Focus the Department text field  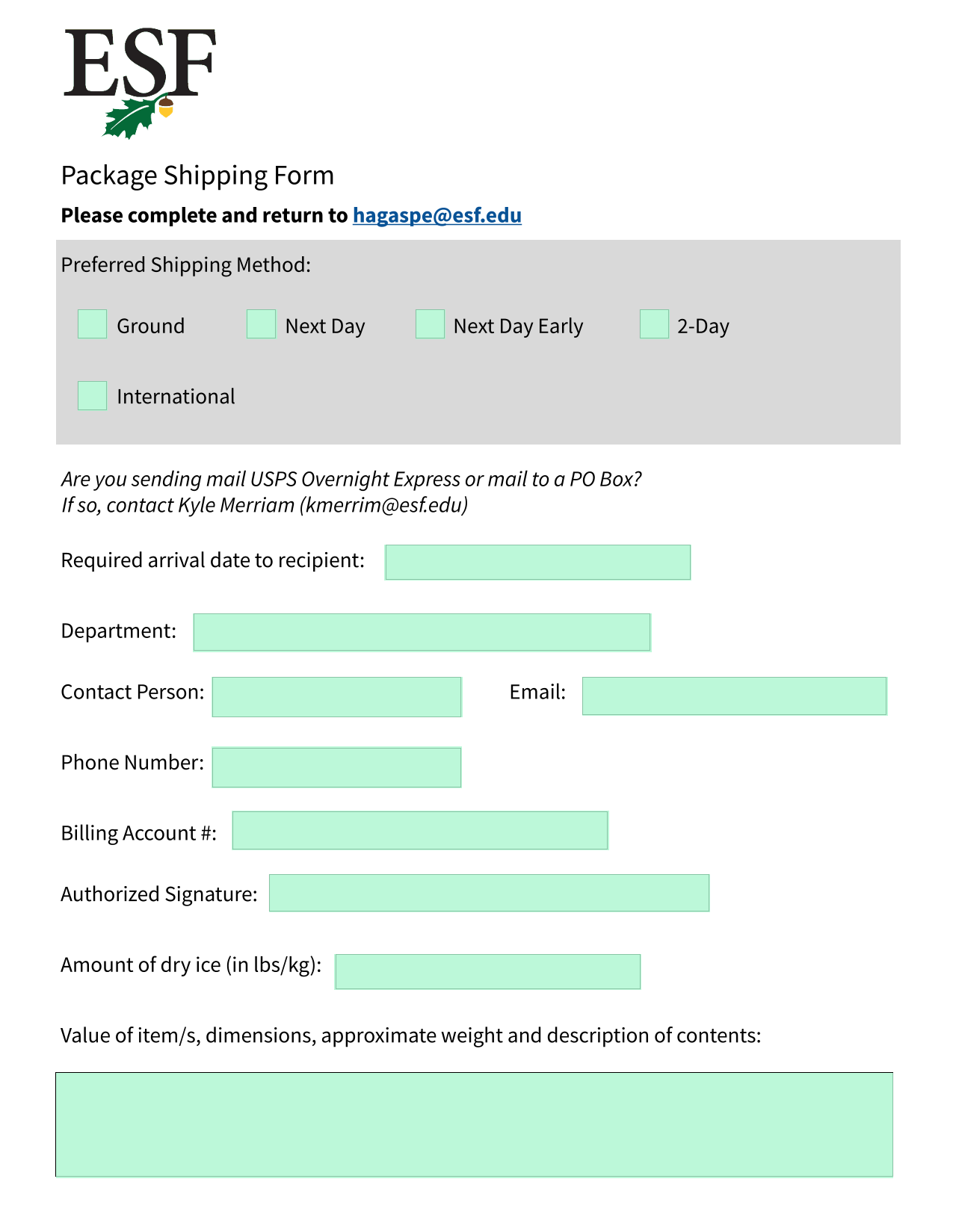[x=422, y=632]
